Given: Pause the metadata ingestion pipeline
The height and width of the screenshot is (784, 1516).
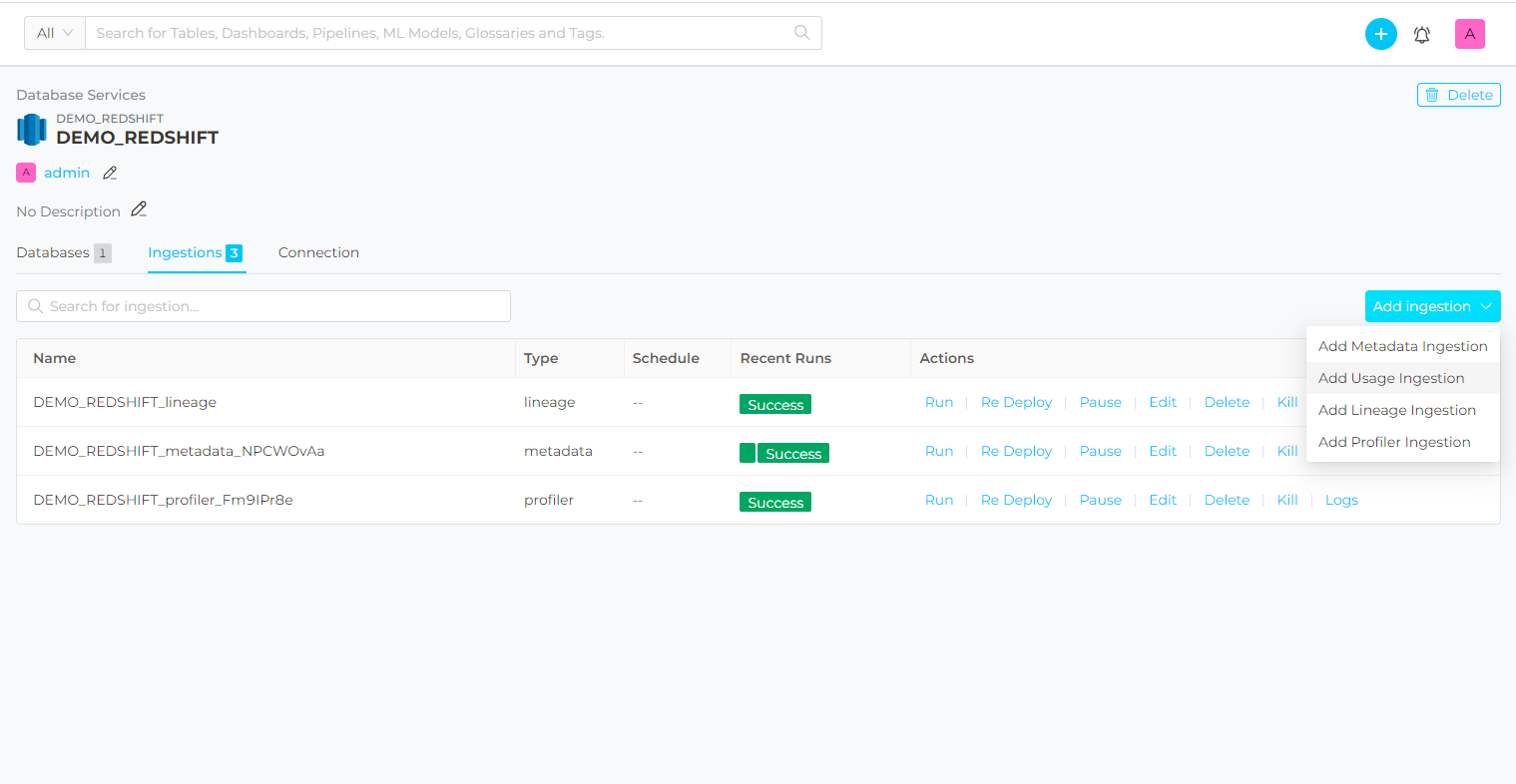Looking at the screenshot, I should [x=1100, y=451].
